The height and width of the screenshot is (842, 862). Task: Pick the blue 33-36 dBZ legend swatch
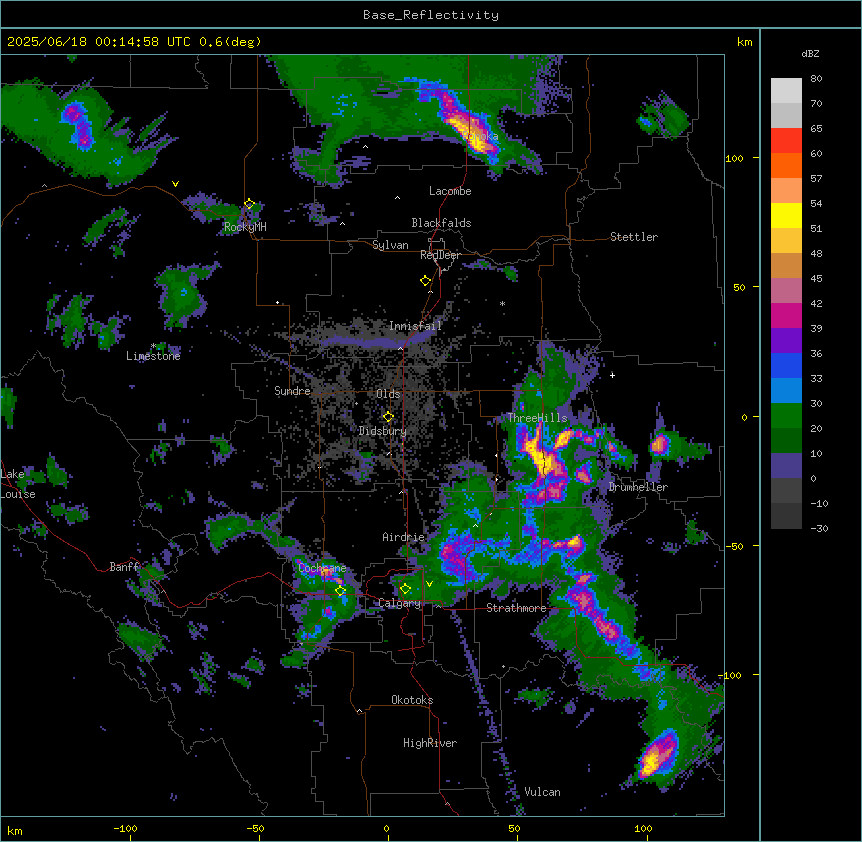(x=786, y=365)
